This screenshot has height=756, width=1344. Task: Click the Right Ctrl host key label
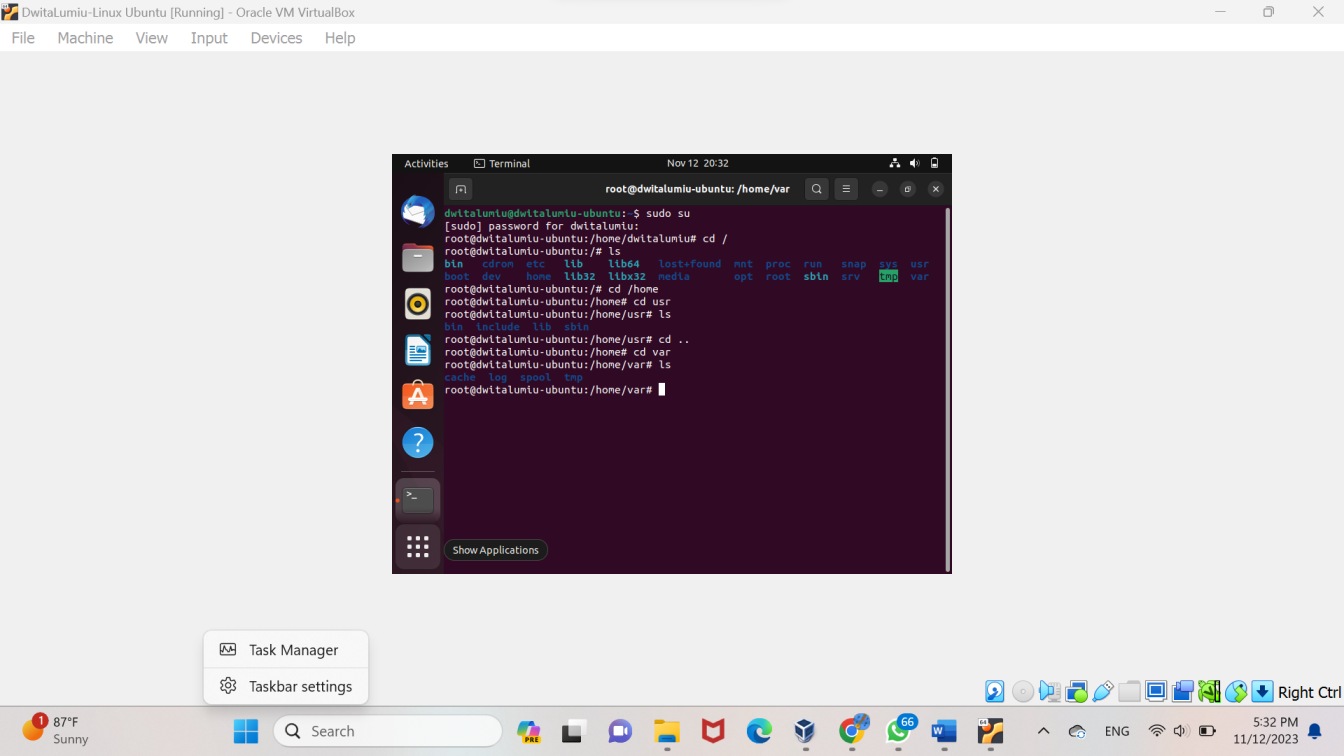point(1309,692)
